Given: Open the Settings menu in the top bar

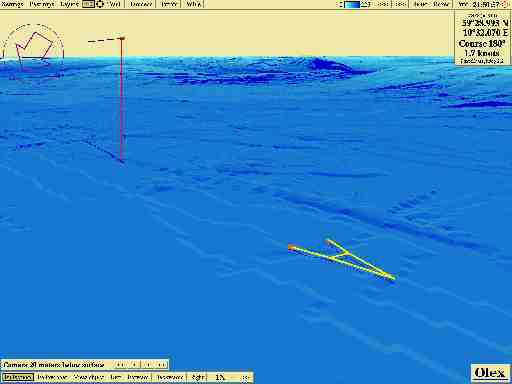Looking at the screenshot, I should (13, 4).
